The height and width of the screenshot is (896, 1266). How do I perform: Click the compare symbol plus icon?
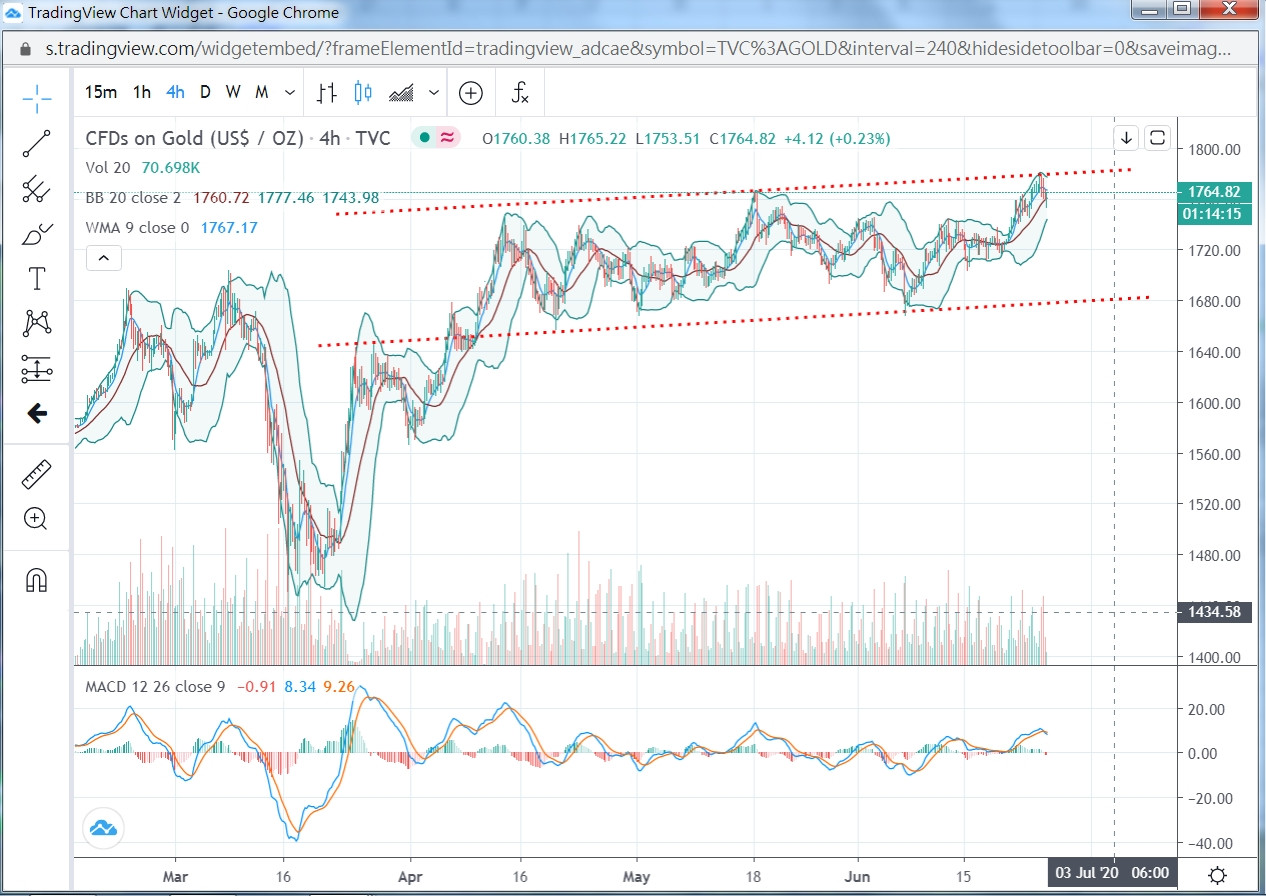[471, 93]
